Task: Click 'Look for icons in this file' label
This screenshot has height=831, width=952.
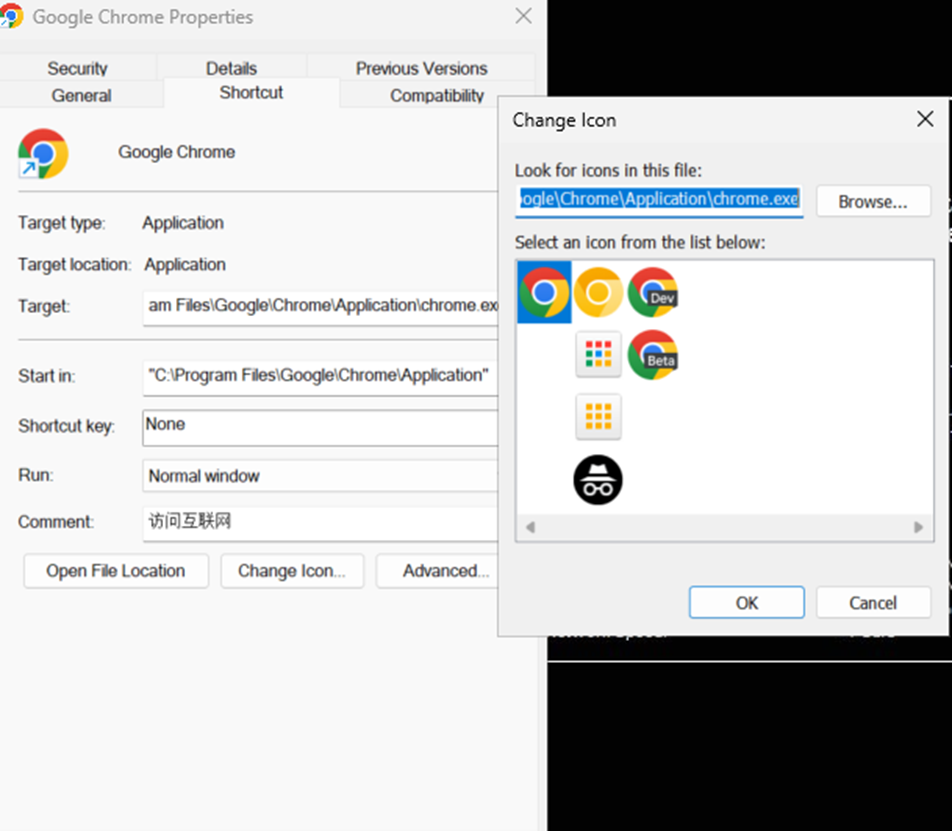Action: 608,171
